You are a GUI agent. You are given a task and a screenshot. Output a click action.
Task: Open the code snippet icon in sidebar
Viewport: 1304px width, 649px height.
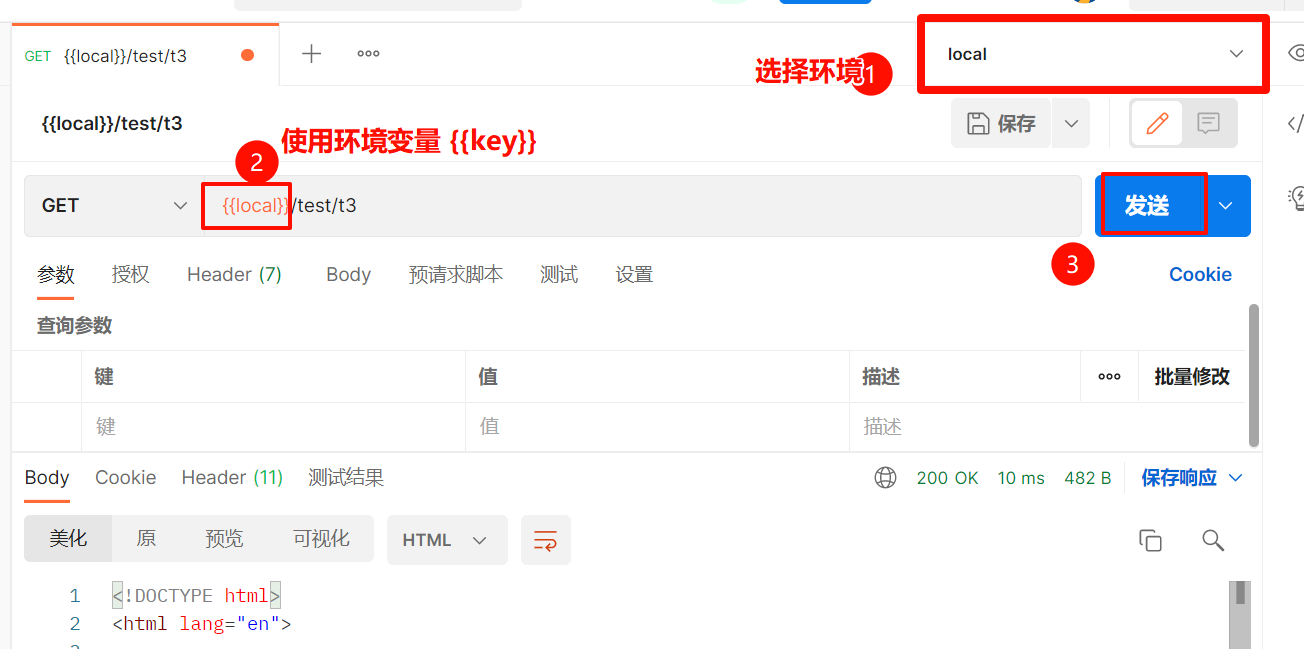pos(1295,124)
